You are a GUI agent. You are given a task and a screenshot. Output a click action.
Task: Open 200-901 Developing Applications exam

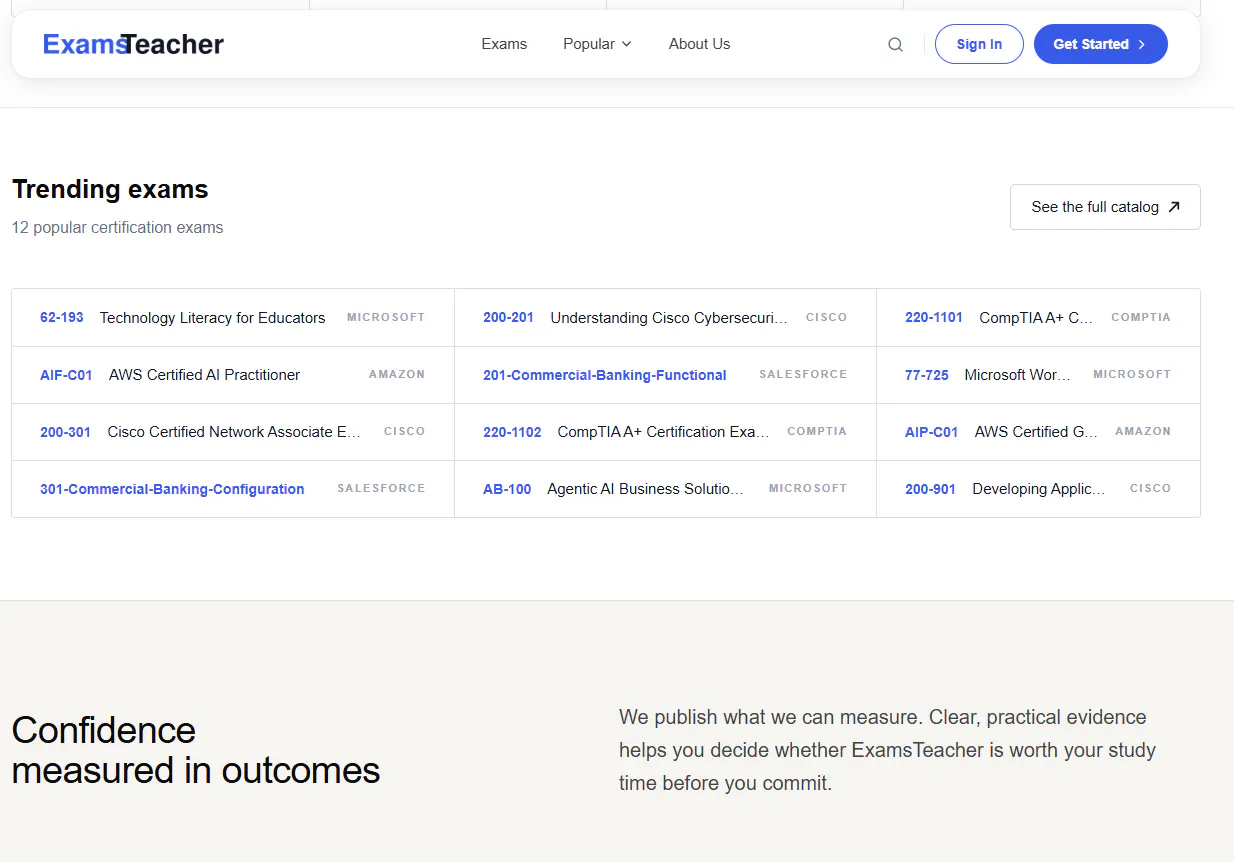pyautogui.click(x=1038, y=489)
